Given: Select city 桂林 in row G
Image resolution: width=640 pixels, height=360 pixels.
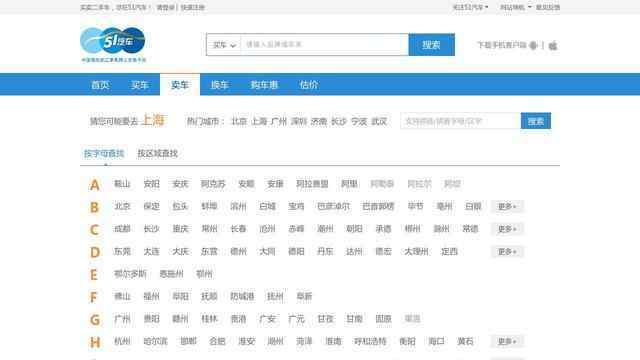Looking at the screenshot, I should (x=209, y=319).
